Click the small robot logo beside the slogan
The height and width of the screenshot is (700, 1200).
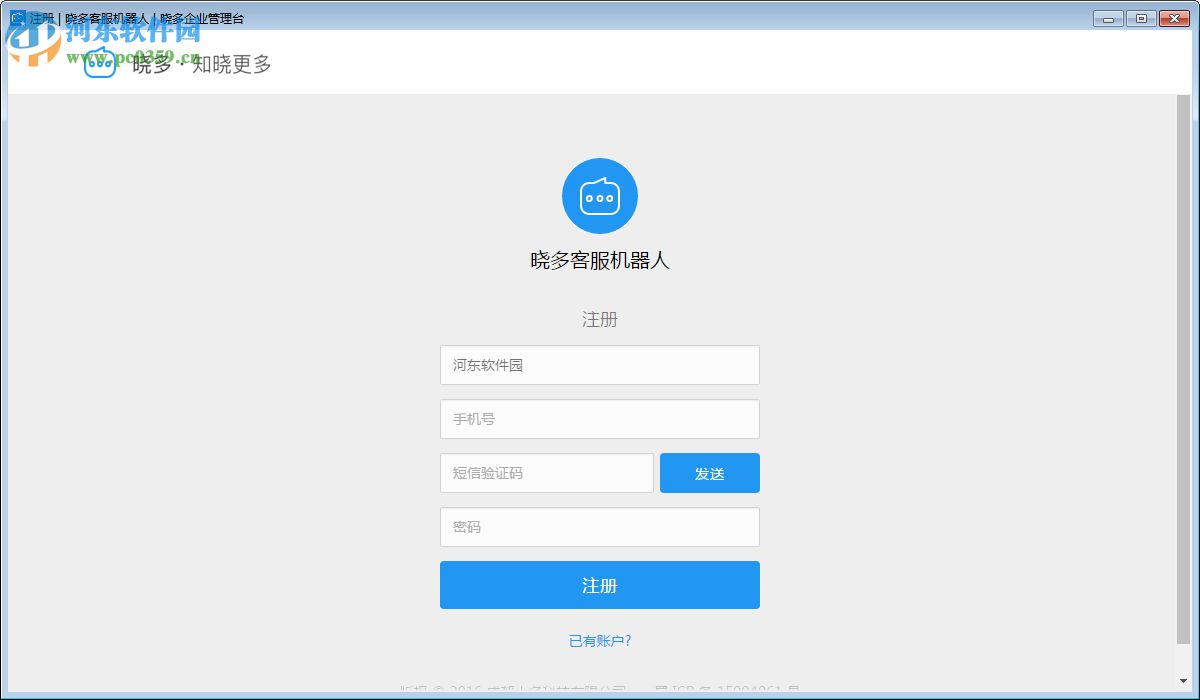point(99,62)
